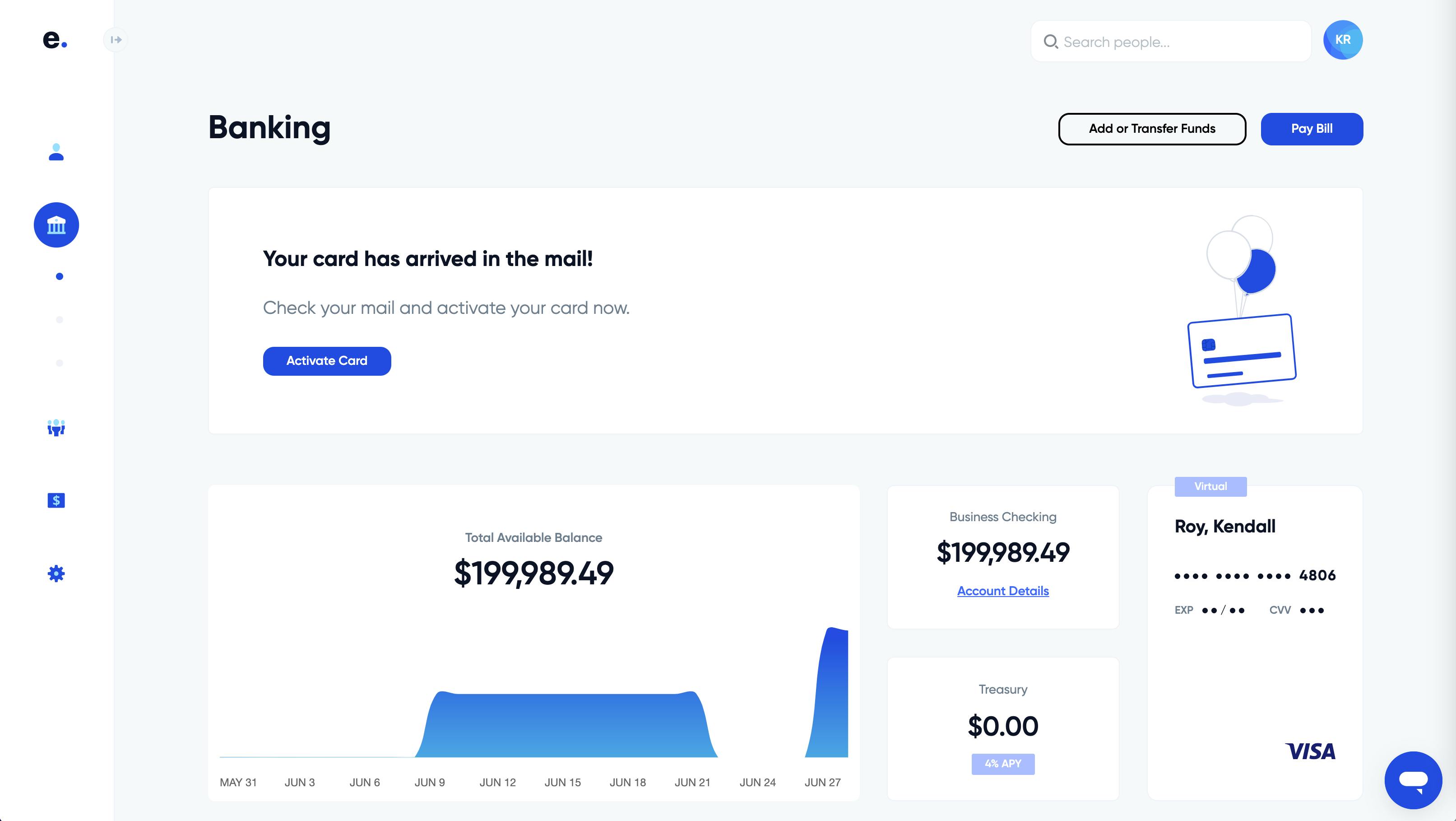The width and height of the screenshot is (1456, 821).
Task: Open the profile person icon in sidebar
Action: (56, 152)
